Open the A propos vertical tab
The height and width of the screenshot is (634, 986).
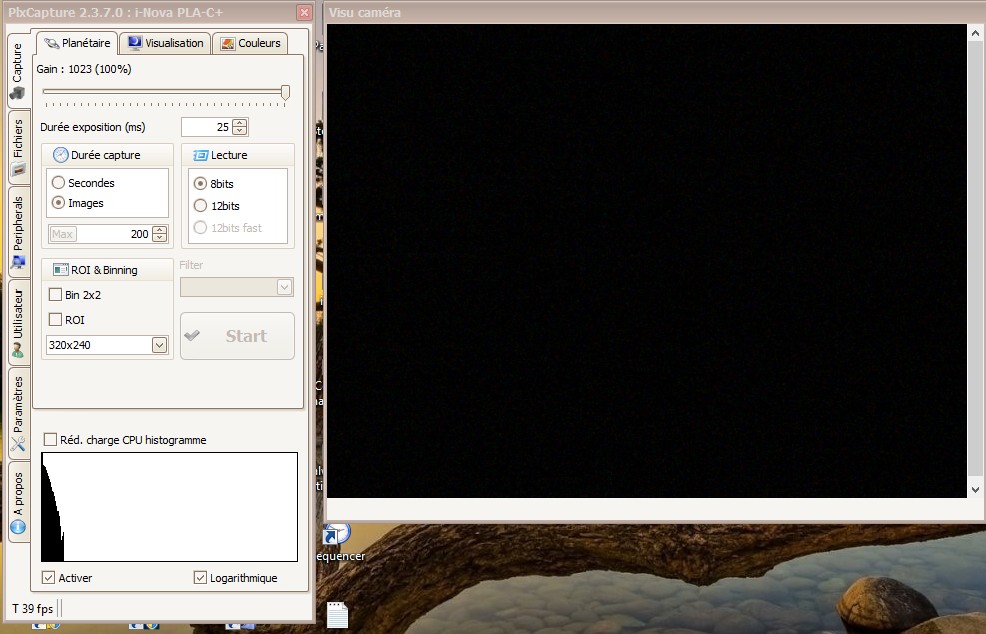(x=18, y=502)
